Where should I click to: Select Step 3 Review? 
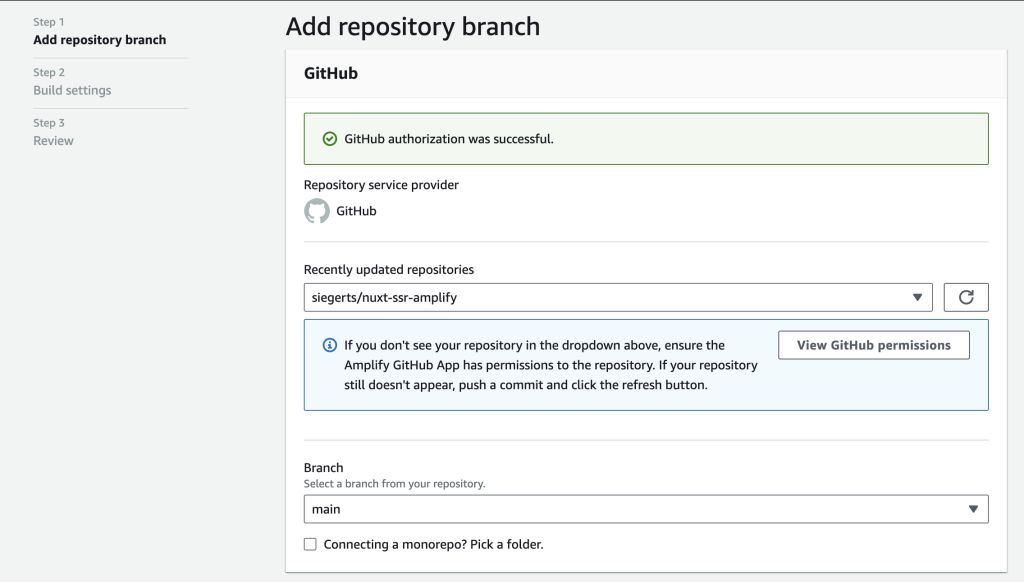(53, 140)
